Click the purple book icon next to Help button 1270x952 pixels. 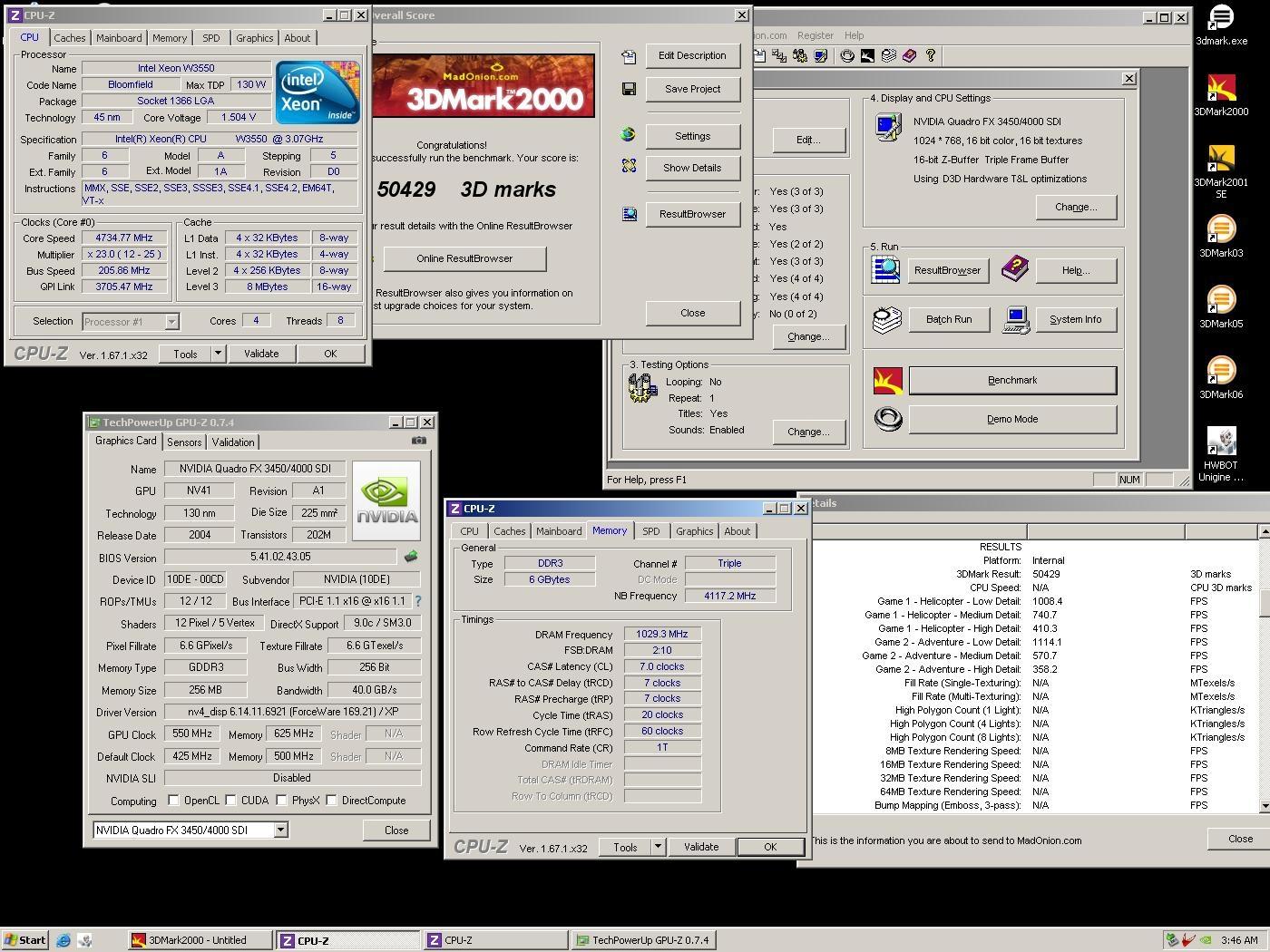(x=1015, y=269)
